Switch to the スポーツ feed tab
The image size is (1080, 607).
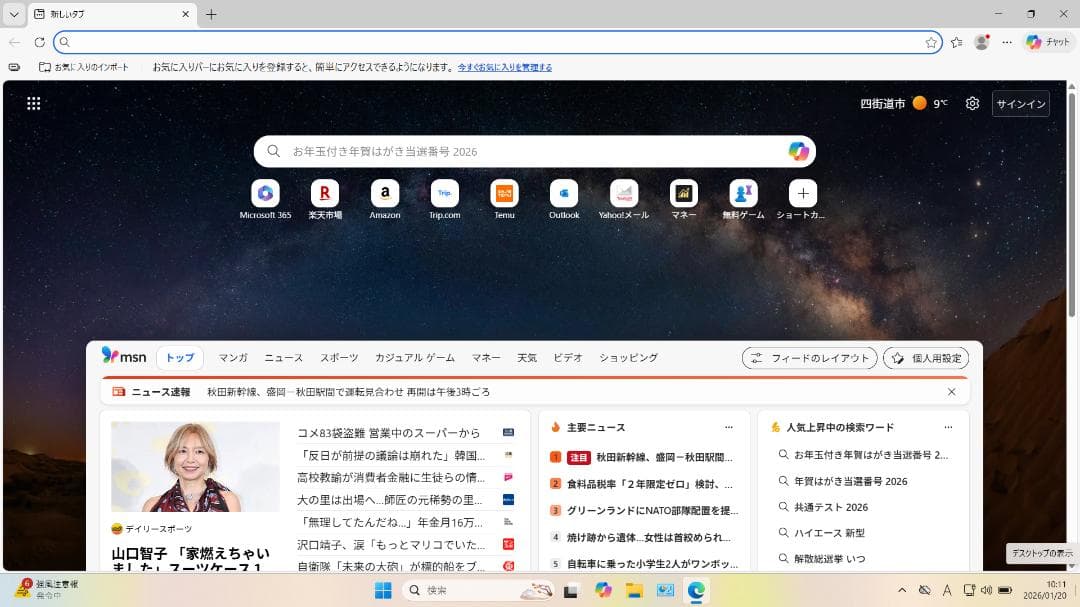[x=342, y=357]
